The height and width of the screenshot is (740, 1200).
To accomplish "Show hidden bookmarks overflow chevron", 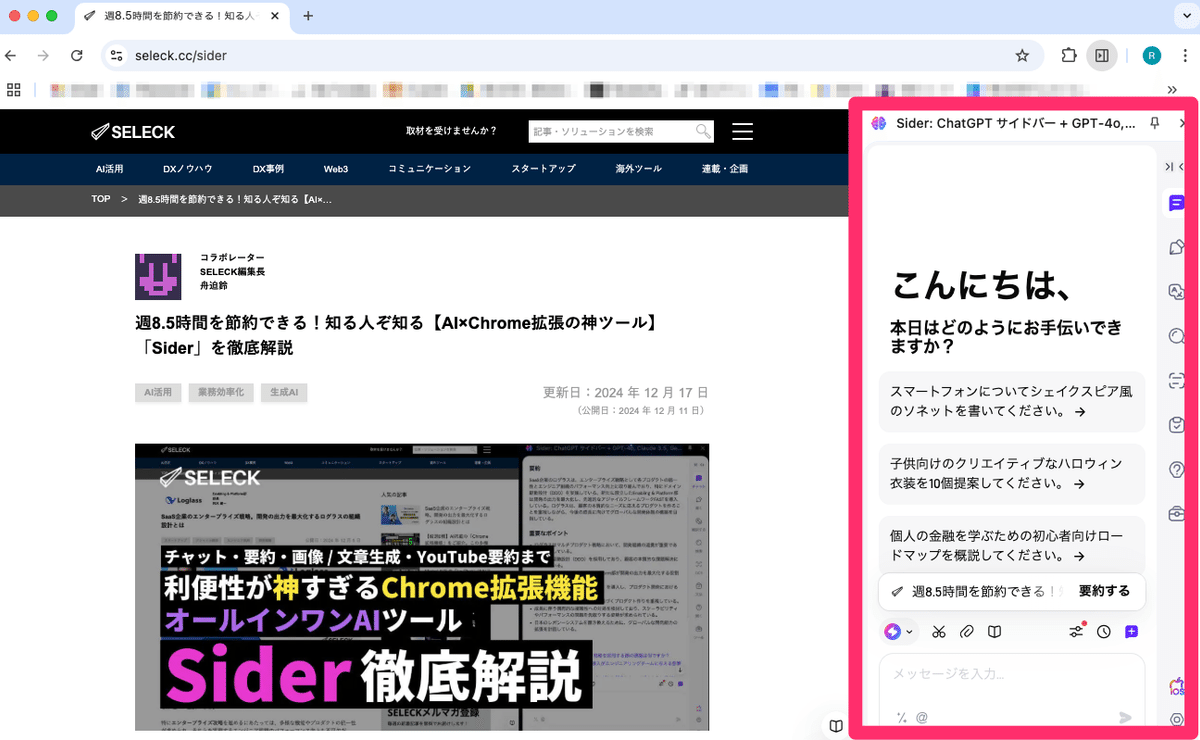I will (1170, 90).
